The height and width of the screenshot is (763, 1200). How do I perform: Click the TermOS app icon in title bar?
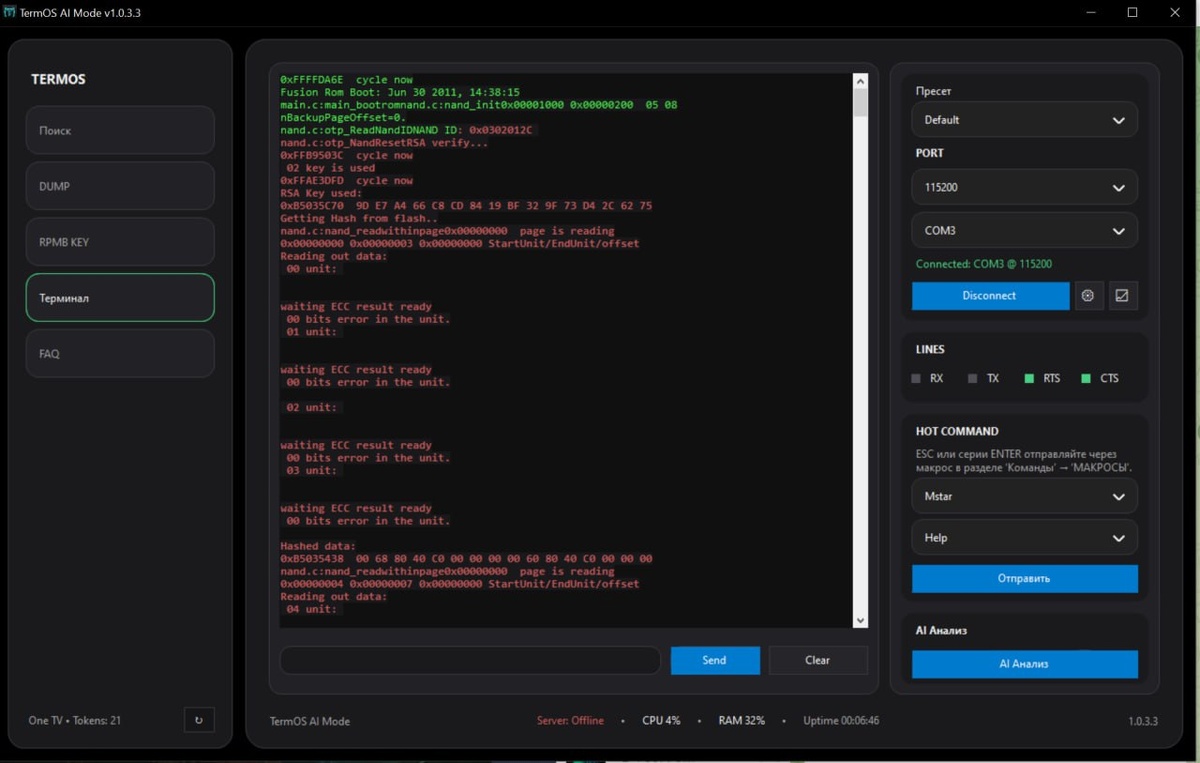tap(9, 12)
